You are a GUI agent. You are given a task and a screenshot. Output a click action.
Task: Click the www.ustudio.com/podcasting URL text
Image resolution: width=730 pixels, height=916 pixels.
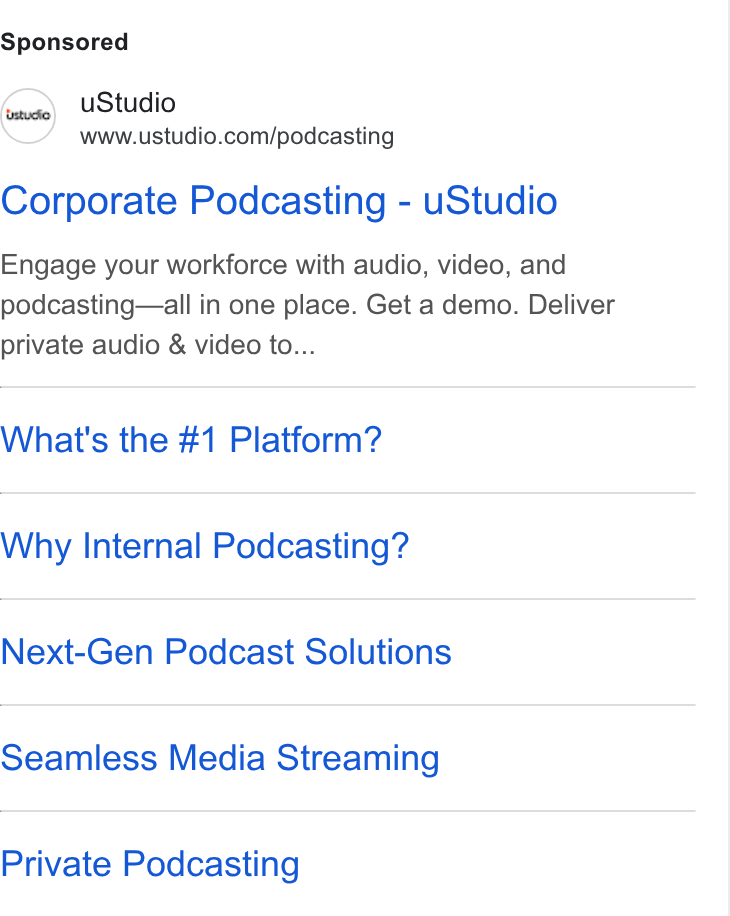click(x=237, y=136)
